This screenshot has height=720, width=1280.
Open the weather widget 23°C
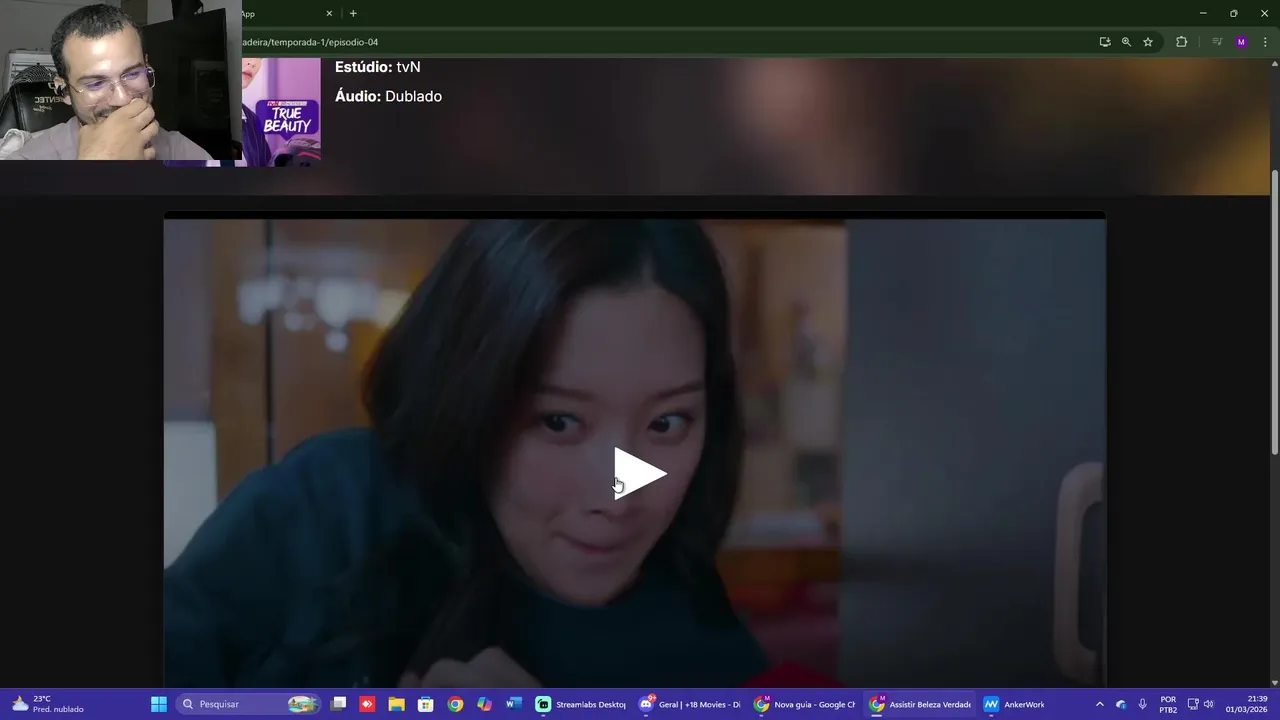tap(48, 704)
